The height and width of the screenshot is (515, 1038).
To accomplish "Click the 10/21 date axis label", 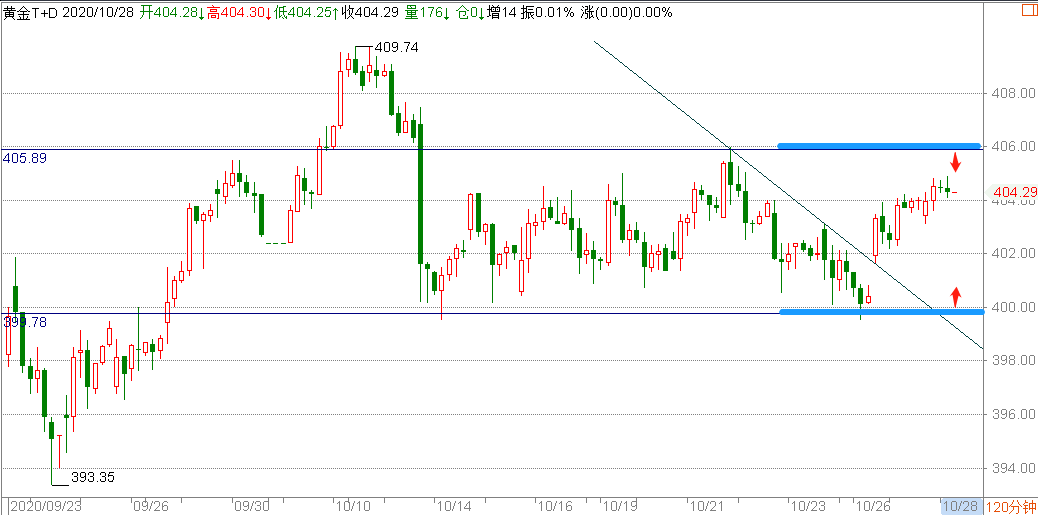I will coord(706,506).
